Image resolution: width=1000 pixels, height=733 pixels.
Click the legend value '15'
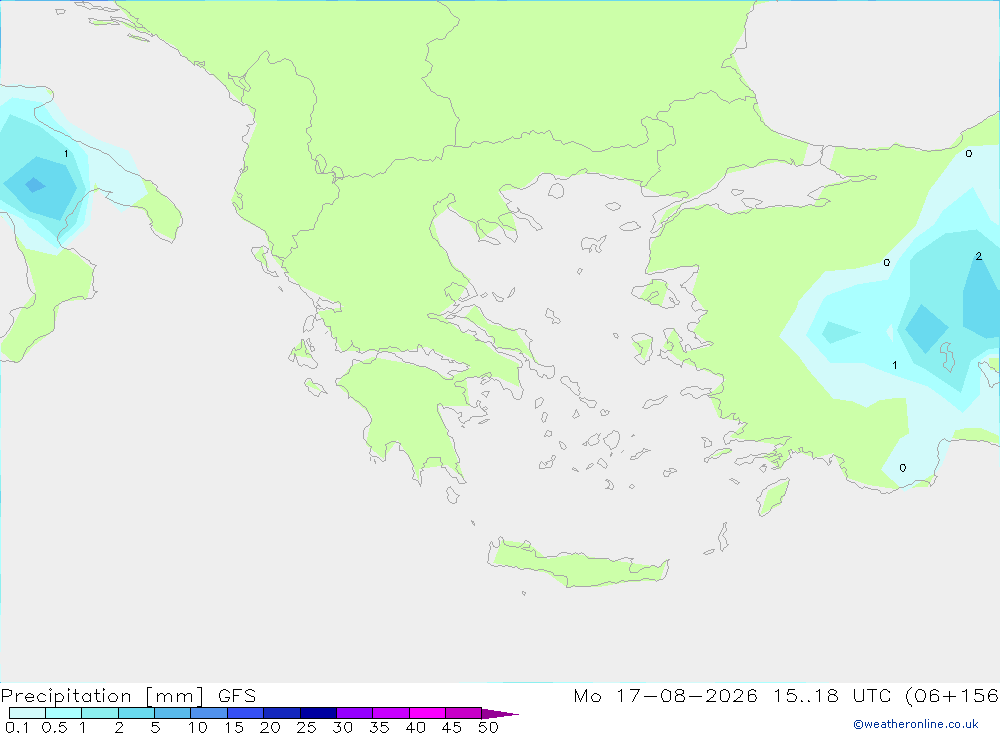click(234, 727)
